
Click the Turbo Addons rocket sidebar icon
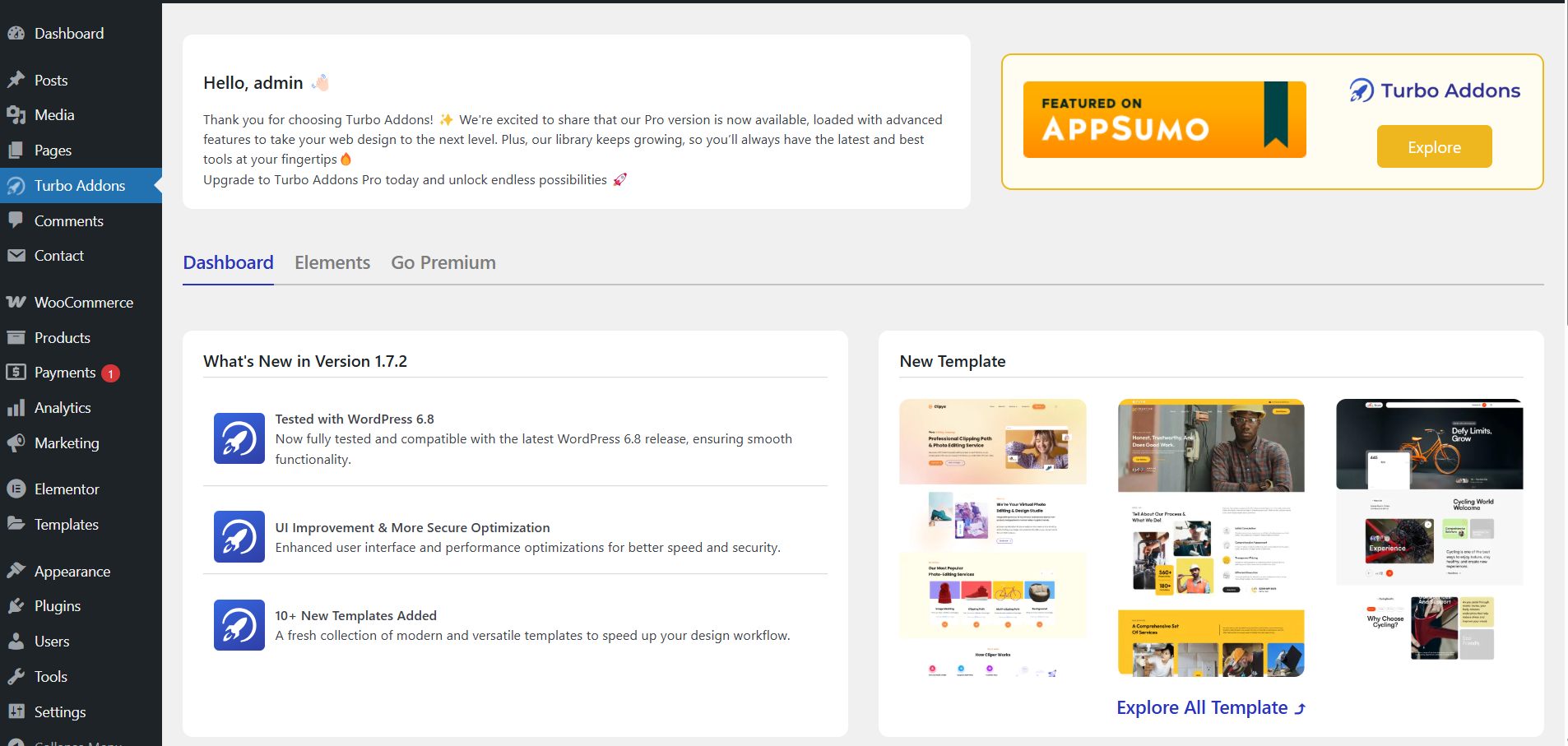click(16, 186)
